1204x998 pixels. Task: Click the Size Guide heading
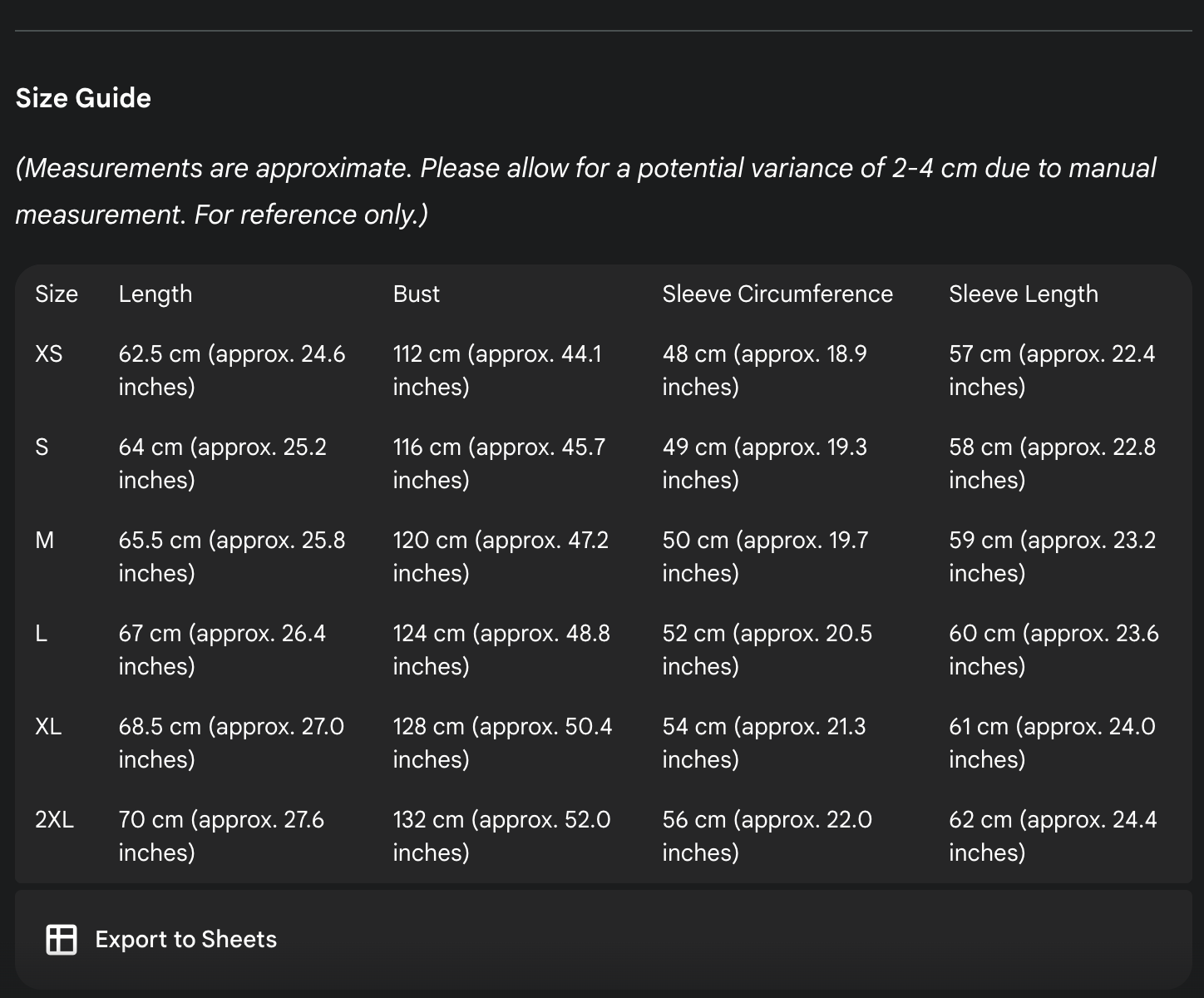point(83,98)
